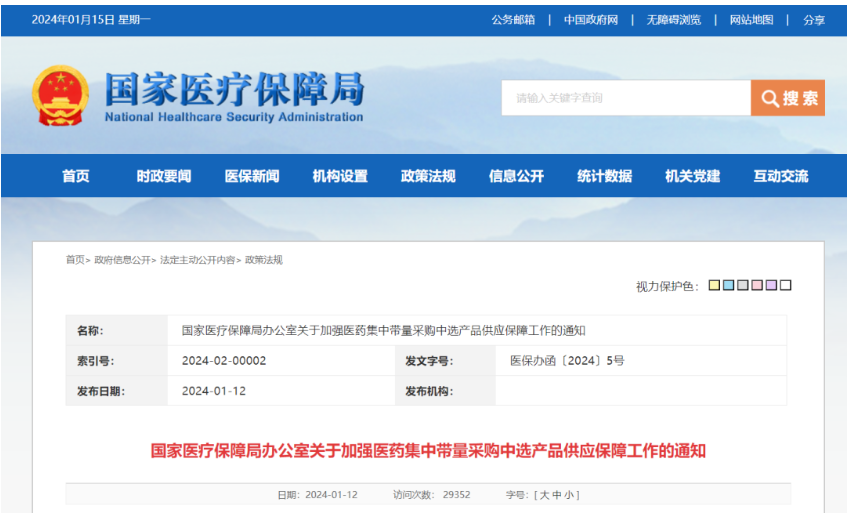Screen dimensions: 857x519
Task: Click the 访问次数 29352 counter
Action: point(432,495)
